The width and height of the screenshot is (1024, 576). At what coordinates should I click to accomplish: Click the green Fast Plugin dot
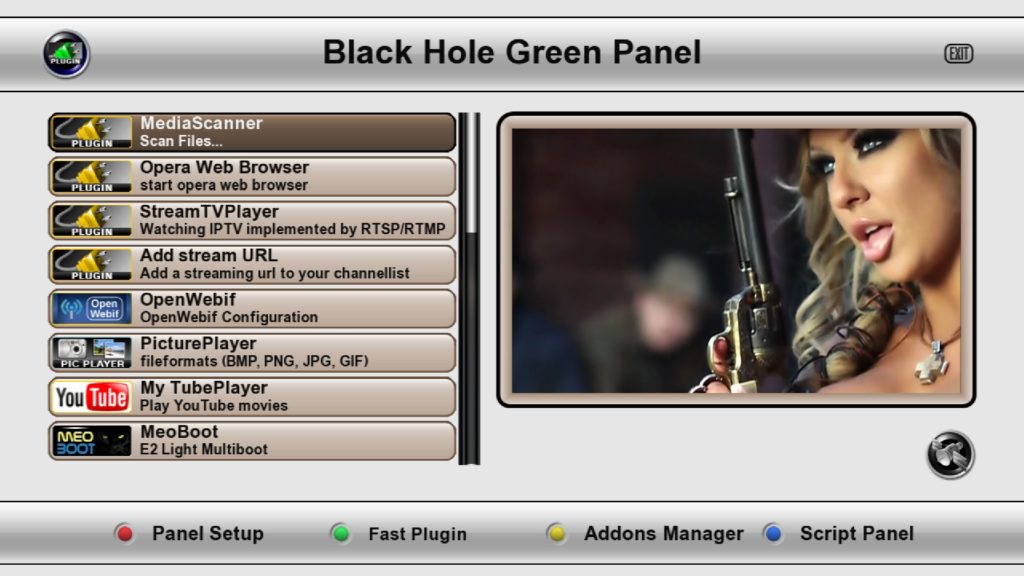tap(340, 534)
